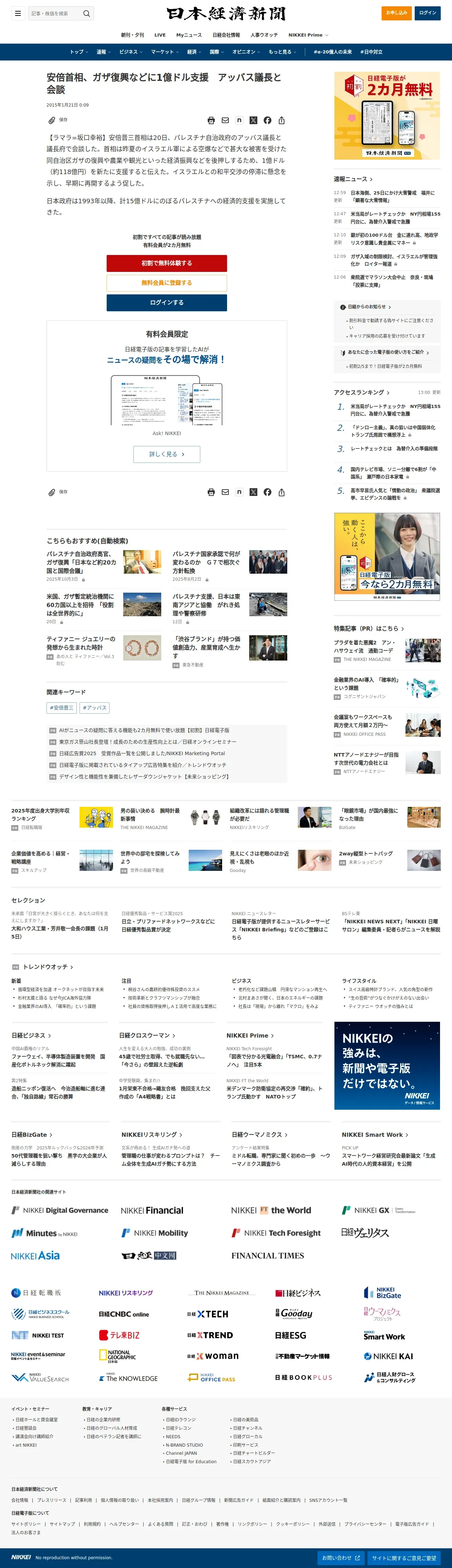Image resolution: width=452 pixels, height=1568 pixels.
Task: Click the ログイン button in the header
Action: (428, 13)
